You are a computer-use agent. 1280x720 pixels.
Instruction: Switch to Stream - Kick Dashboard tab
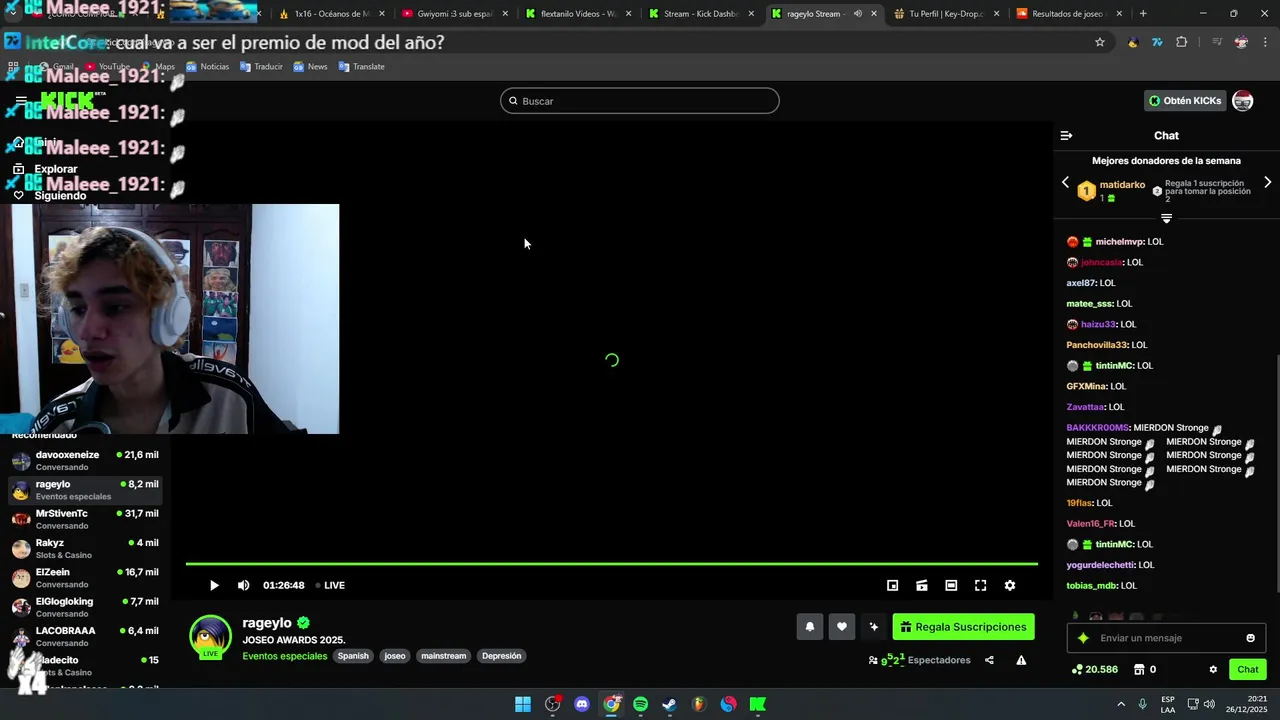(700, 14)
